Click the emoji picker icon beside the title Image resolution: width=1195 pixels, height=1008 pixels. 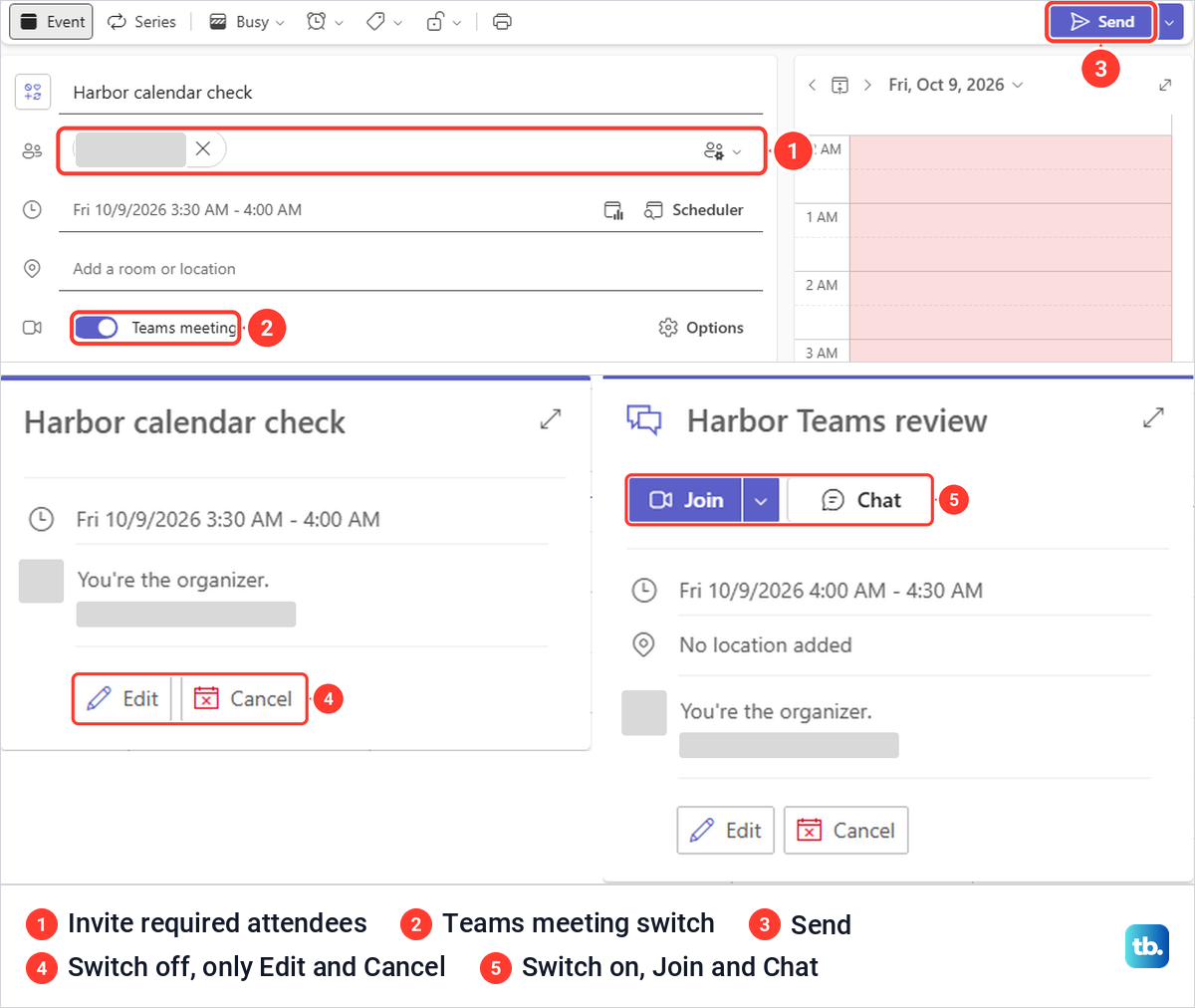click(33, 93)
